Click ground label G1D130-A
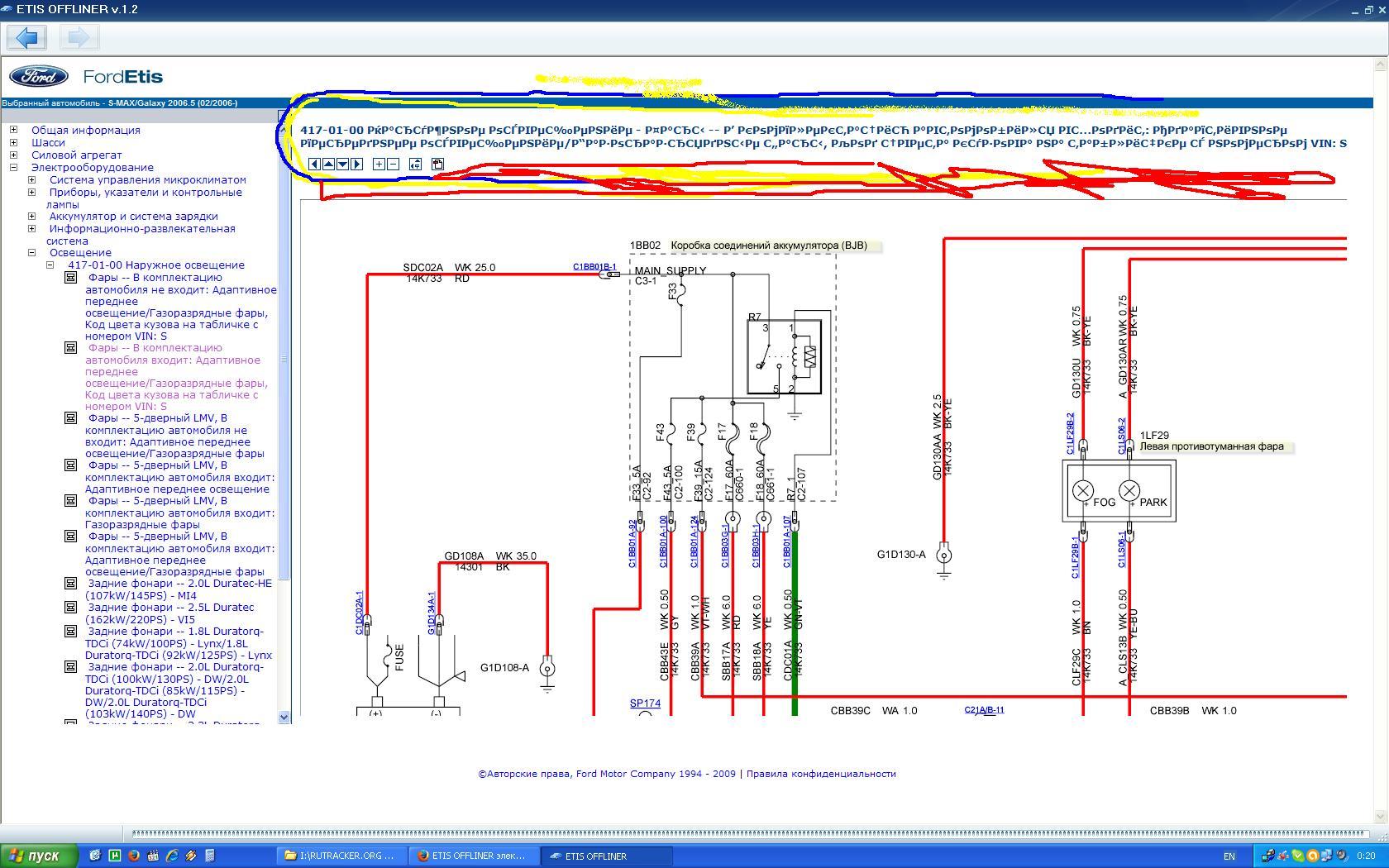The image size is (1389, 868). pos(901,555)
